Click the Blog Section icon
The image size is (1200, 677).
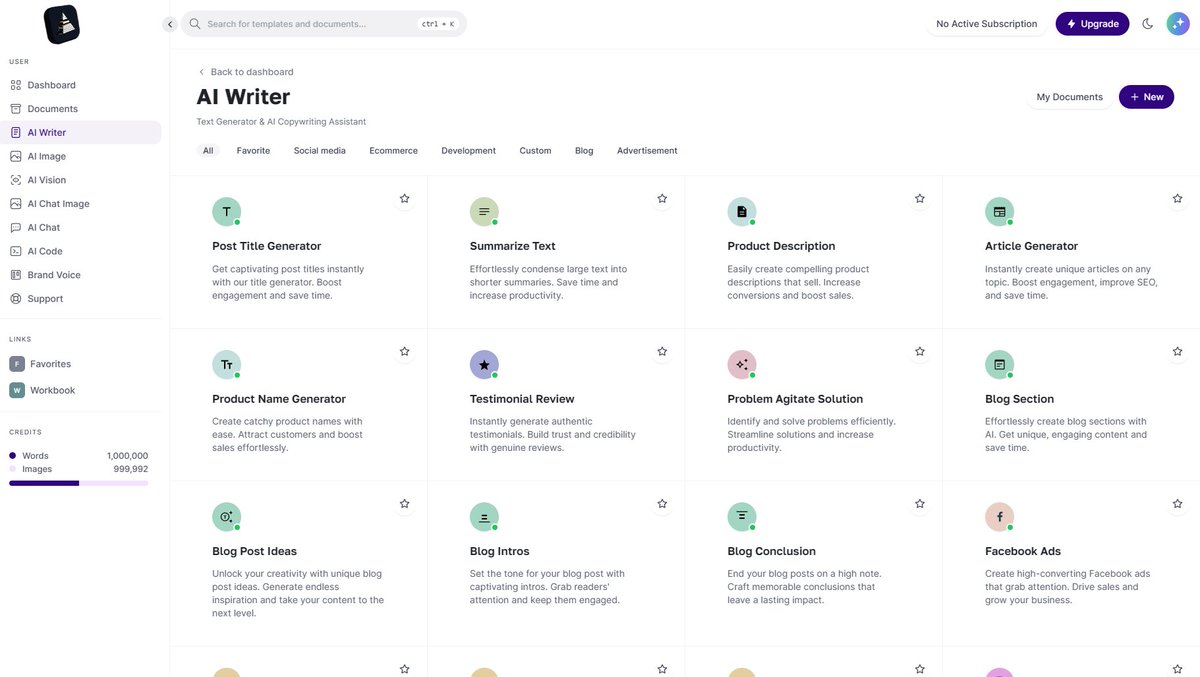coord(999,365)
